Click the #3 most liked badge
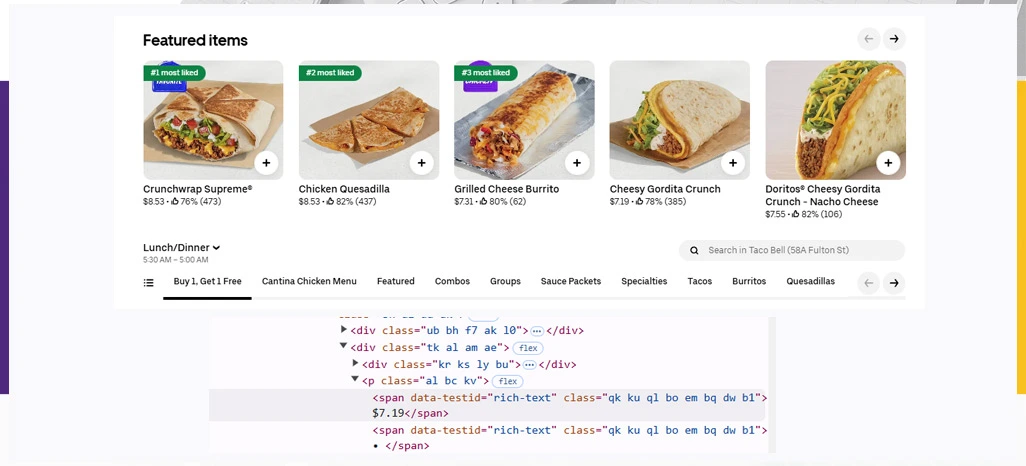 pyautogui.click(x=486, y=73)
